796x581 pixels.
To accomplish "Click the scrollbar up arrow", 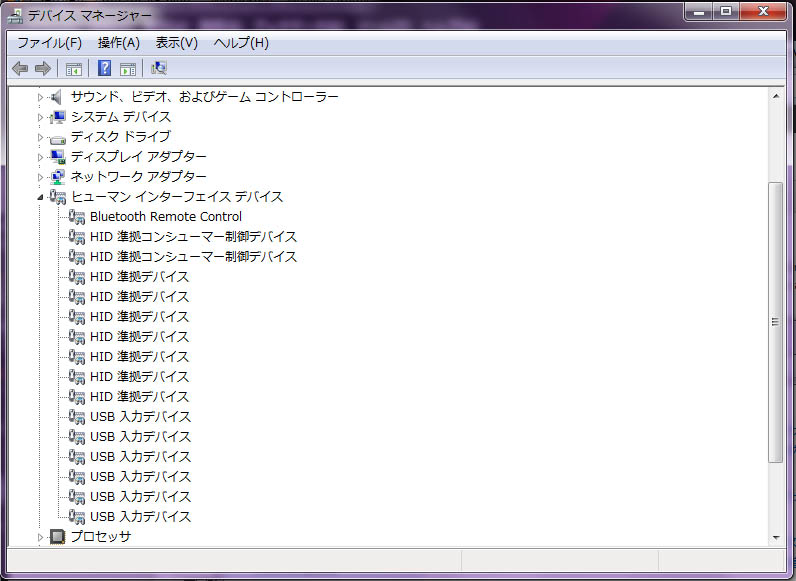I will pos(775,95).
